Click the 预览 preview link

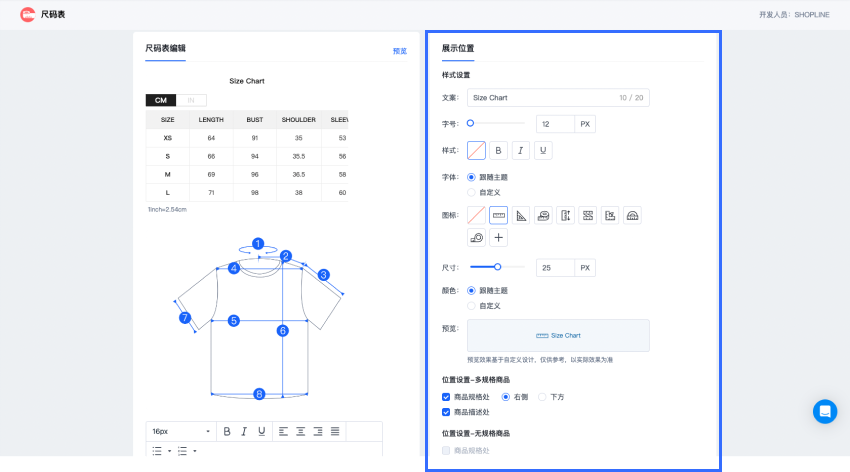coord(400,51)
